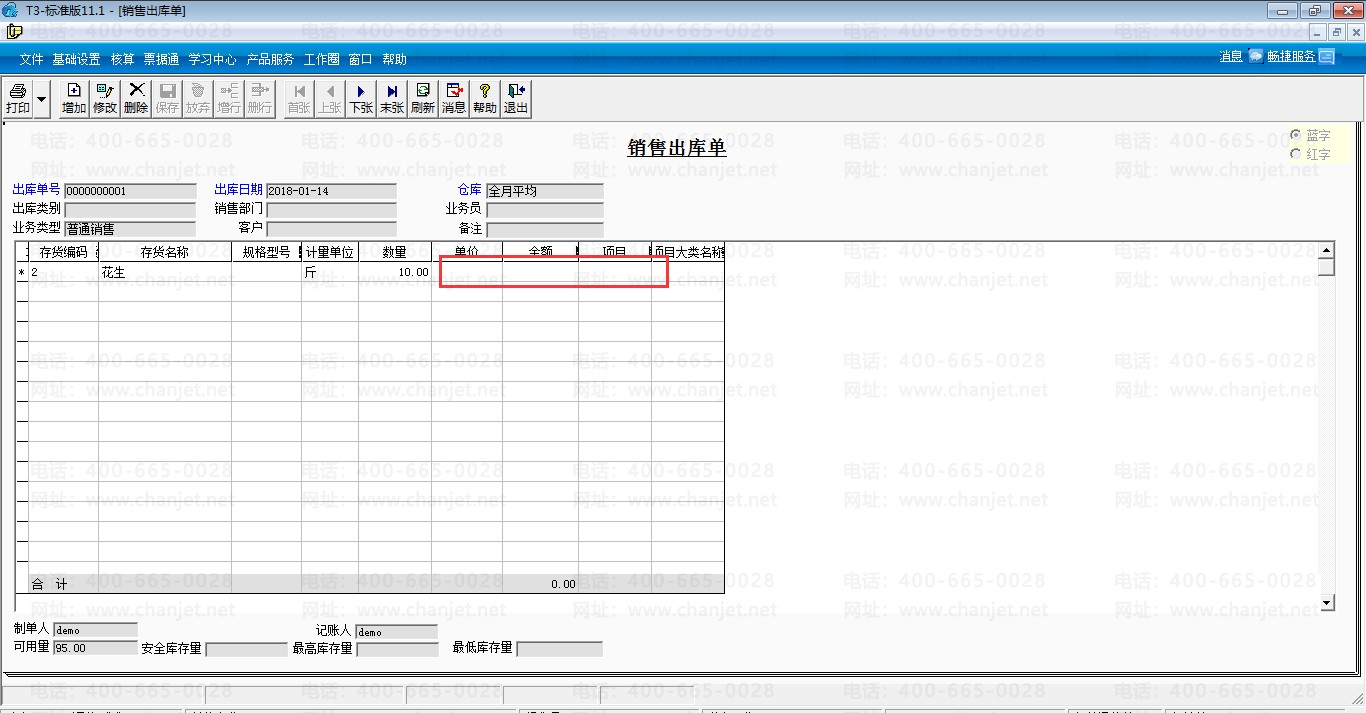1366x713 pixels.
Task: Open the 票据通 menu
Action: pyautogui.click(x=161, y=59)
